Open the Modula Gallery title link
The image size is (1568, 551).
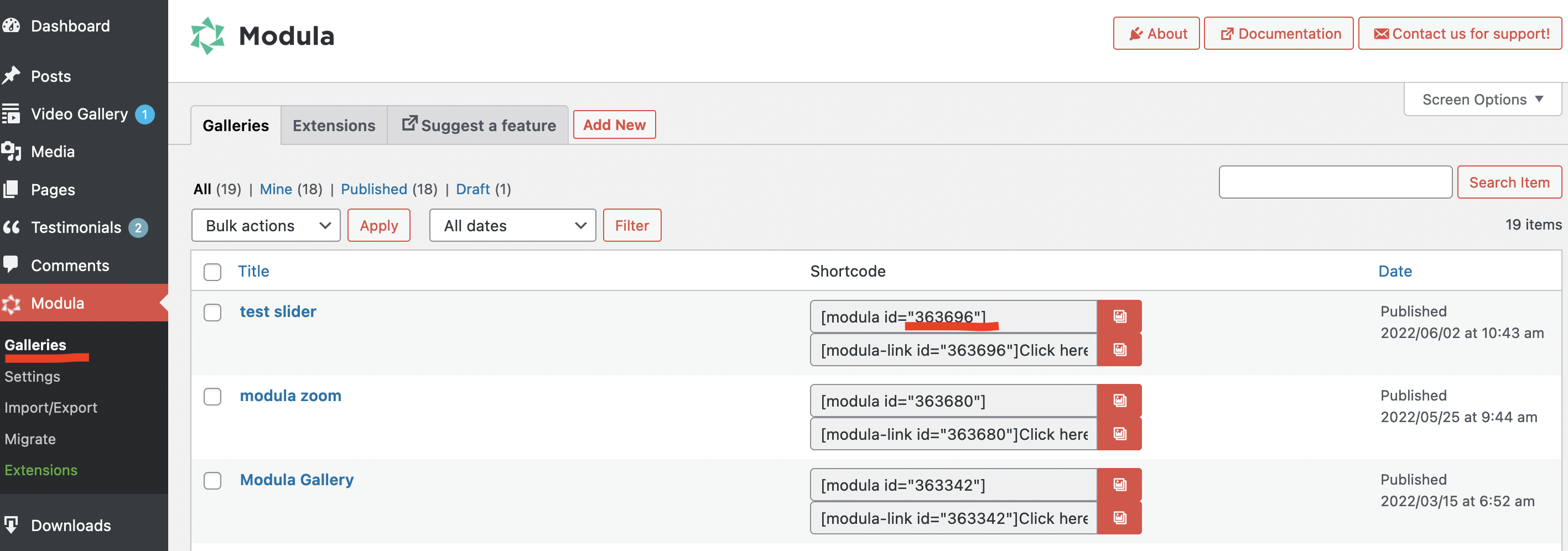click(x=297, y=480)
